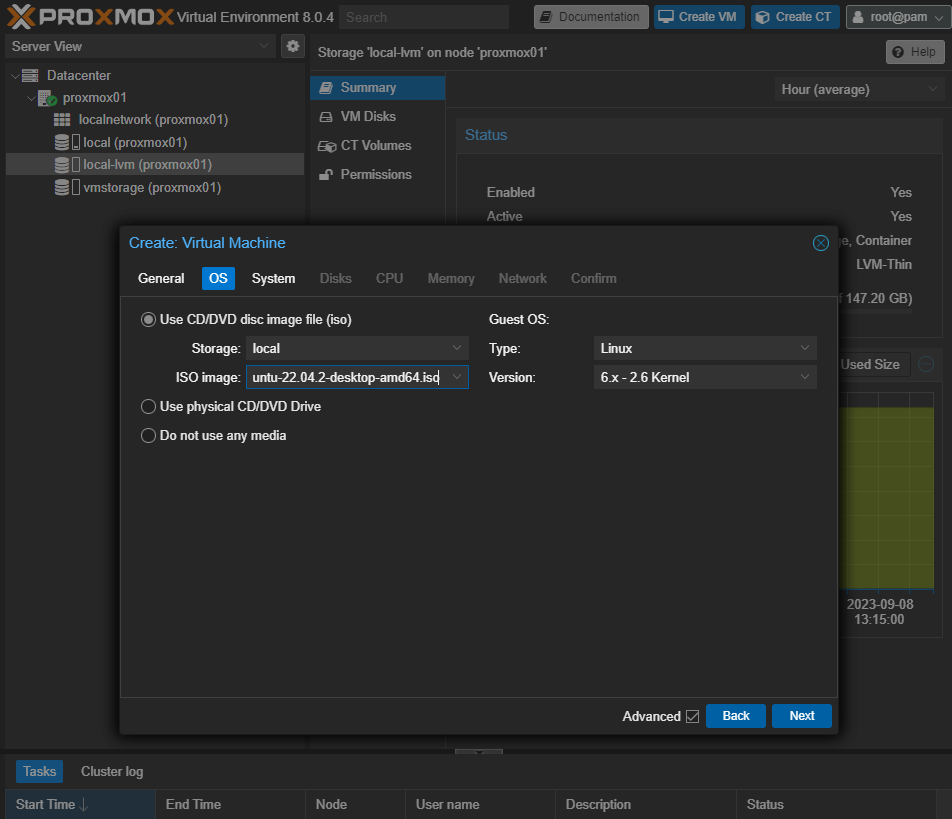Click the top Search field
The image size is (952, 819).
pos(423,17)
